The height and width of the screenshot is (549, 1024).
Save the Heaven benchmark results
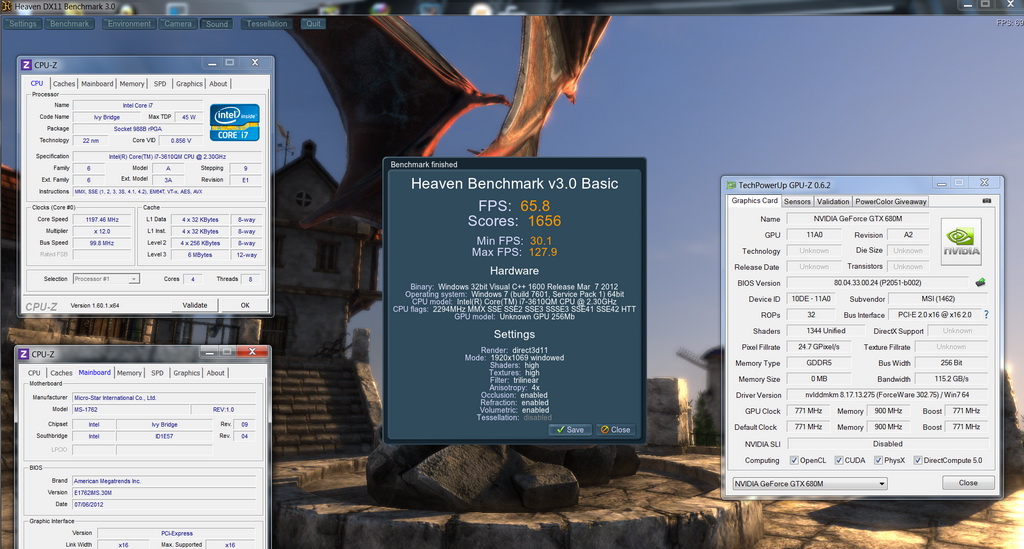[570, 430]
